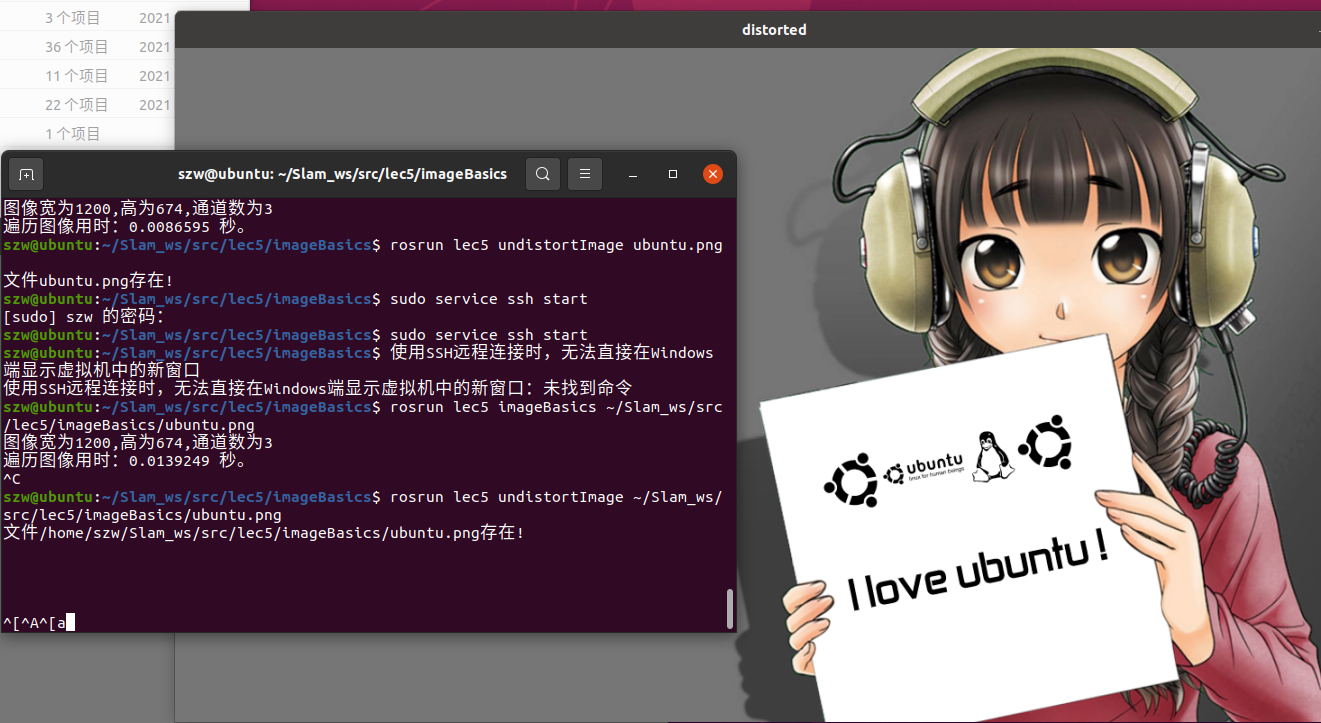Click the 'I love ubuntu !' text in the image
This screenshot has width=1321, height=723.
(x=978, y=573)
